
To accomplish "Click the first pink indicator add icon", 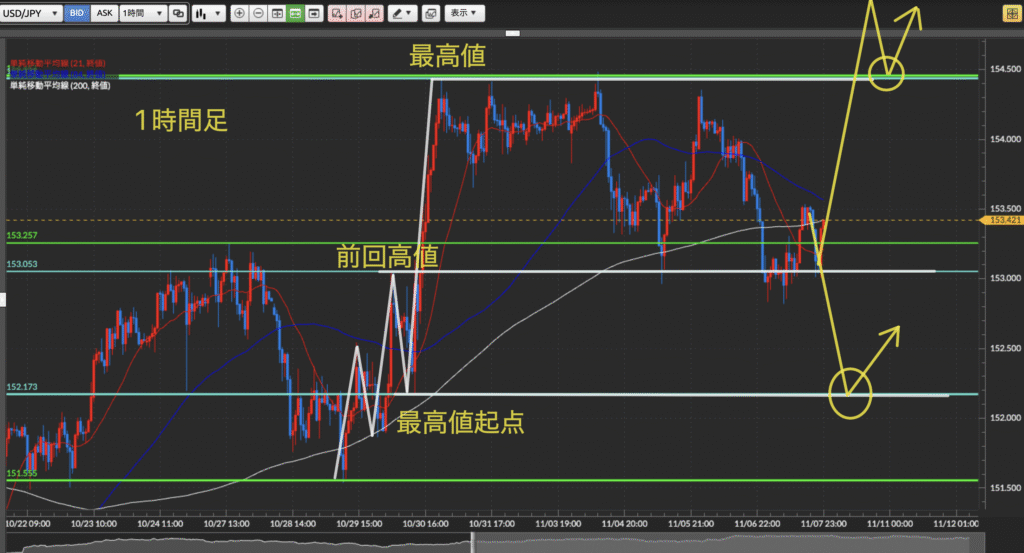I will click(337, 14).
